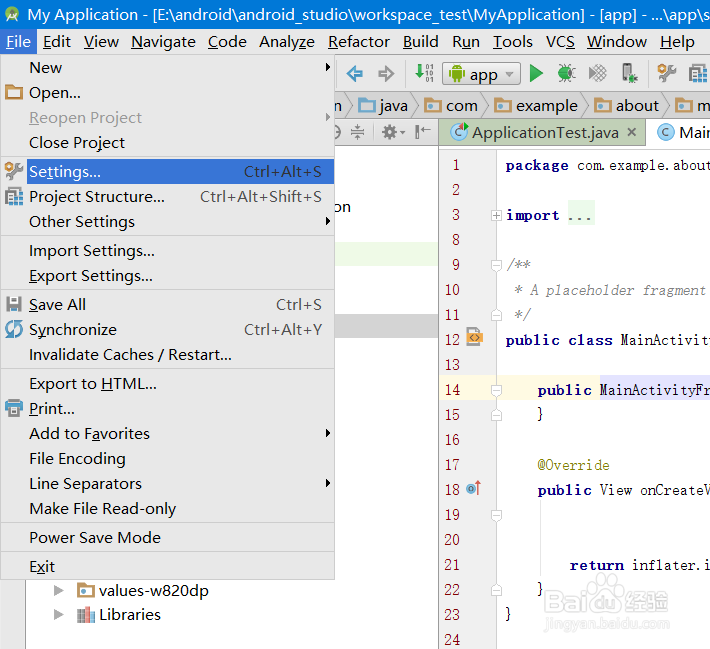The image size is (710, 649).
Task: Click the attach debugger checkered icon
Action: point(597,73)
